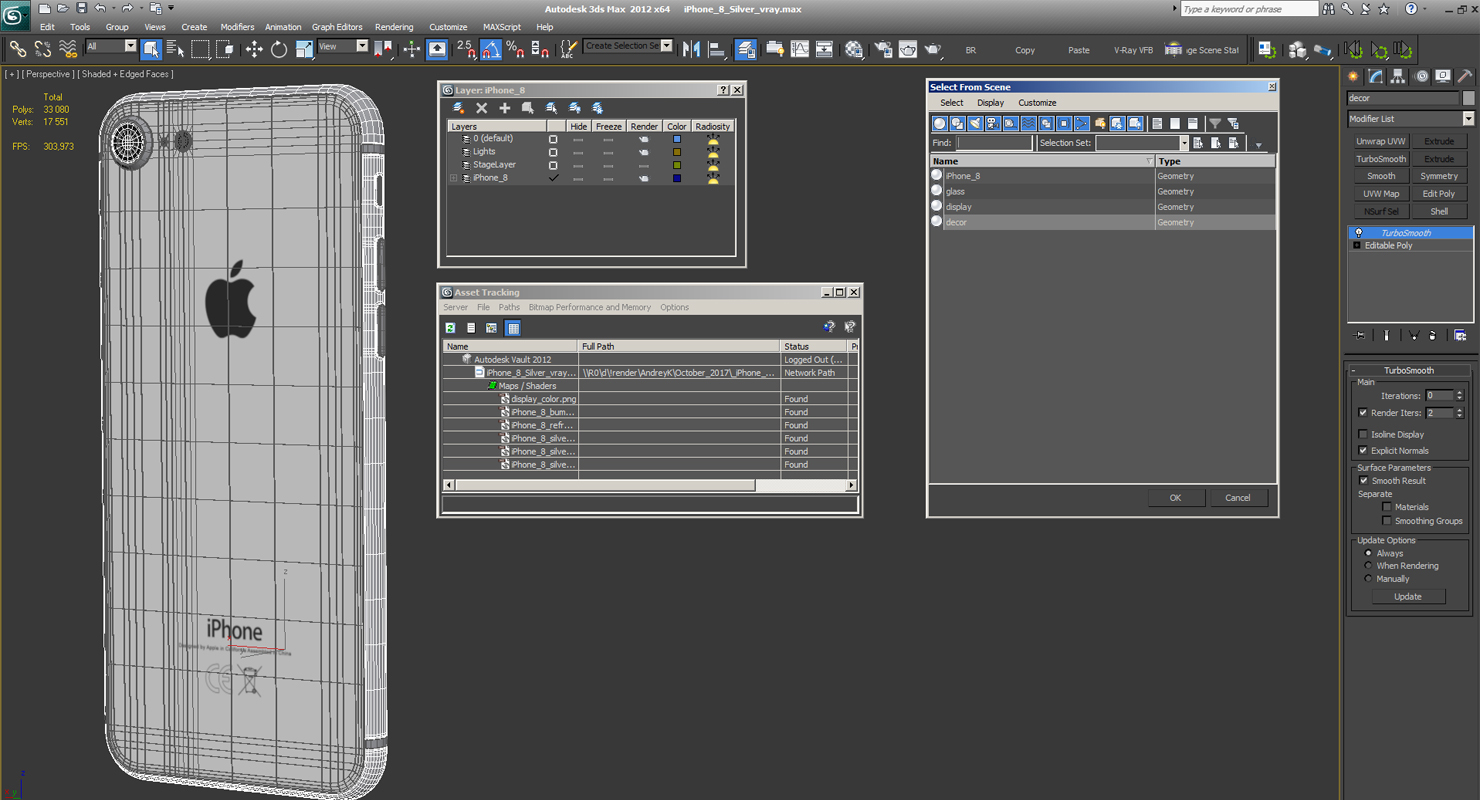Switch Asset Tracking to table view icon
The width and height of the screenshot is (1480, 800).
513,328
